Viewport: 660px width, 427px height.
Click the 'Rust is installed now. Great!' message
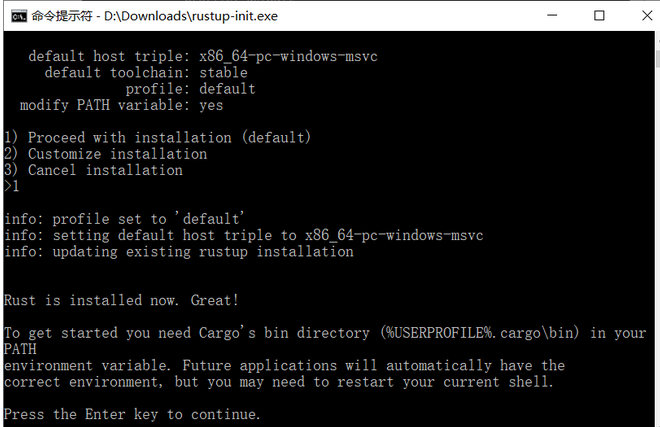[x=121, y=300]
